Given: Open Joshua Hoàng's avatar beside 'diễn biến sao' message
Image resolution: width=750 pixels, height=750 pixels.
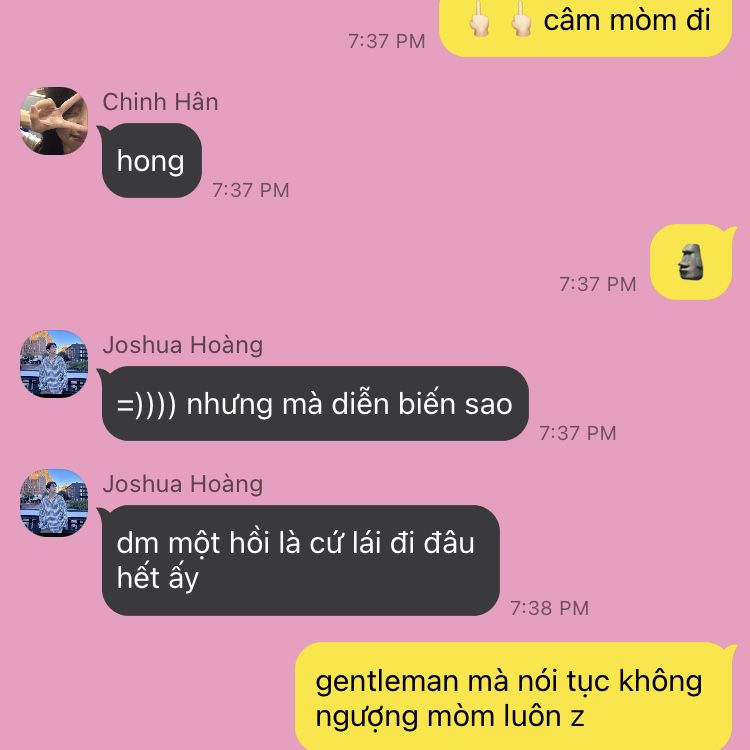Looking at the screenshot, I should point(54,364).
